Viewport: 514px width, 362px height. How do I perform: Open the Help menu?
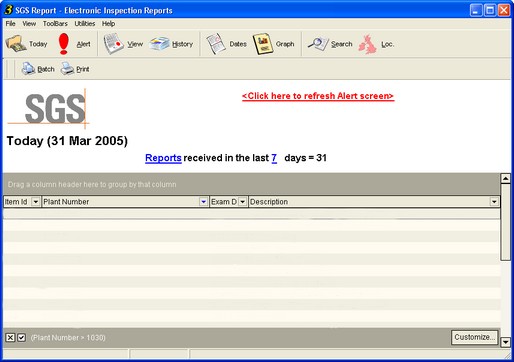click(x=108, y=24)
